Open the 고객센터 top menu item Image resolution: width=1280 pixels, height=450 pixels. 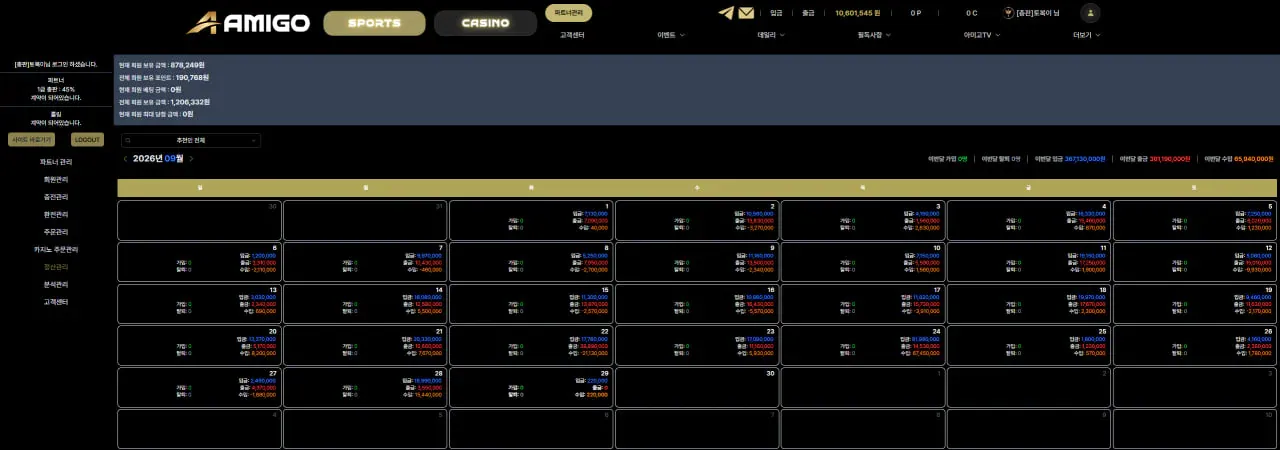[572, 35]
